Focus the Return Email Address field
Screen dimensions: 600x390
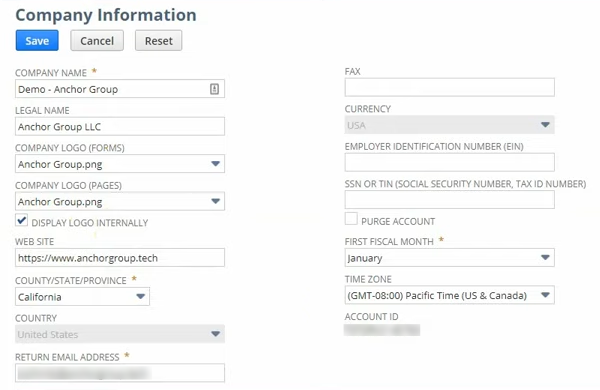(120, 373)
